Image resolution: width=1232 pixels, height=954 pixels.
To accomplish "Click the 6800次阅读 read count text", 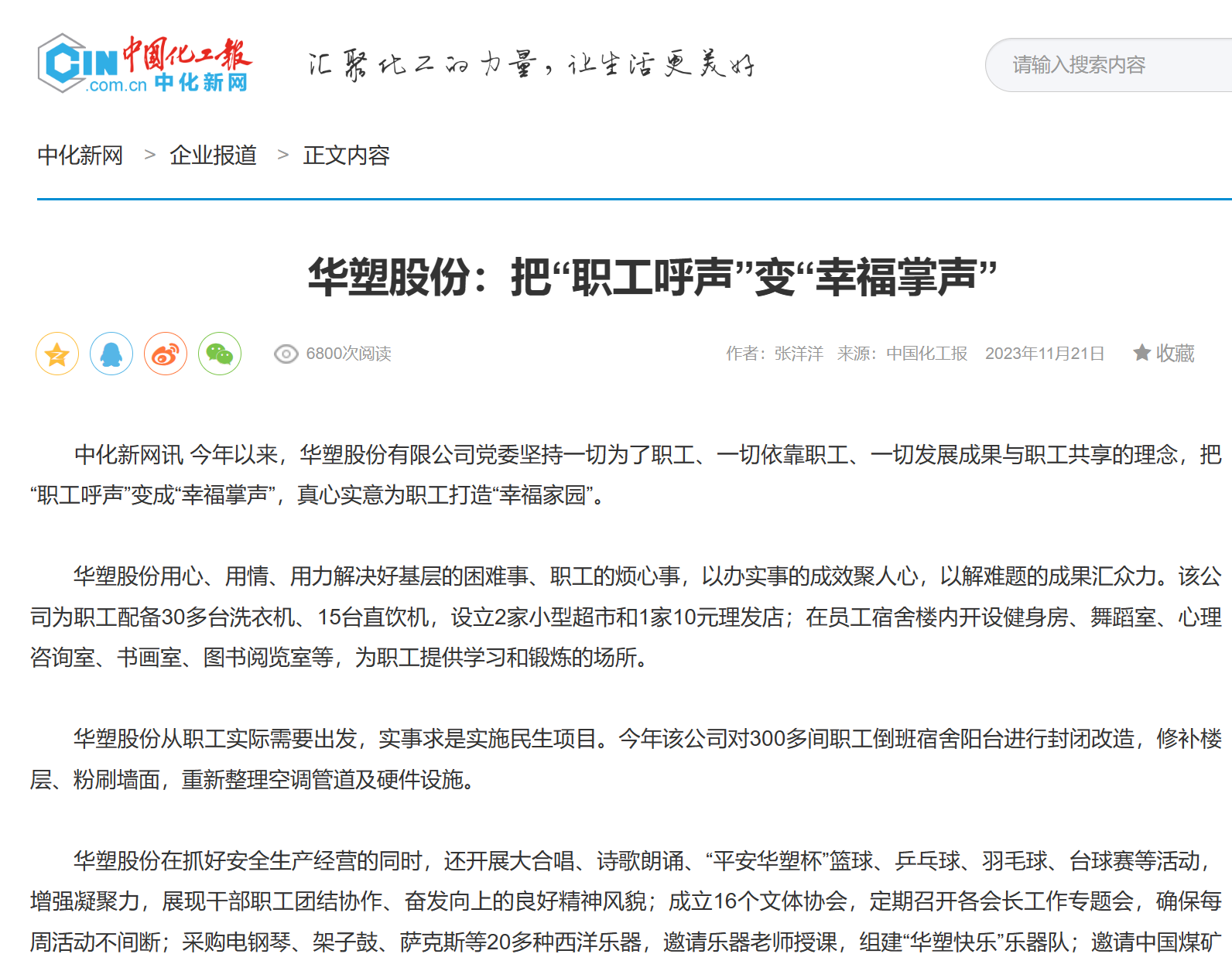I will click(x=348, y=354).
